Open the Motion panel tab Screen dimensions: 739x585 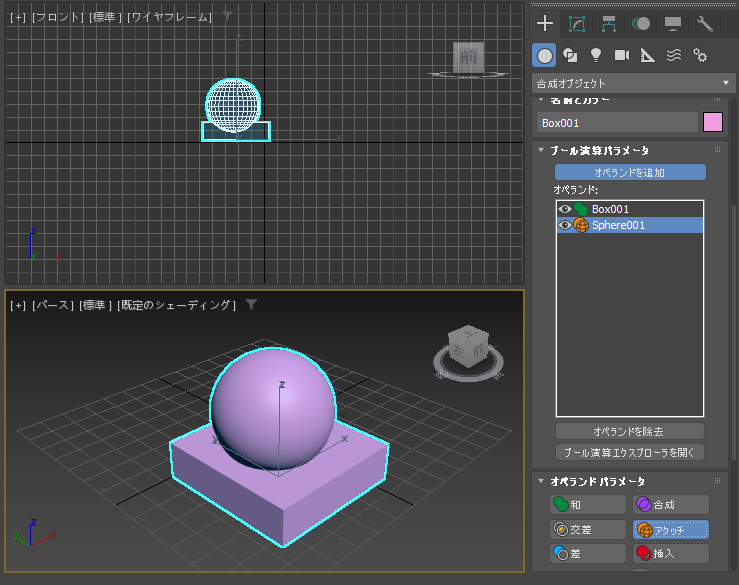pyautogui.click(x=641, y=23)
